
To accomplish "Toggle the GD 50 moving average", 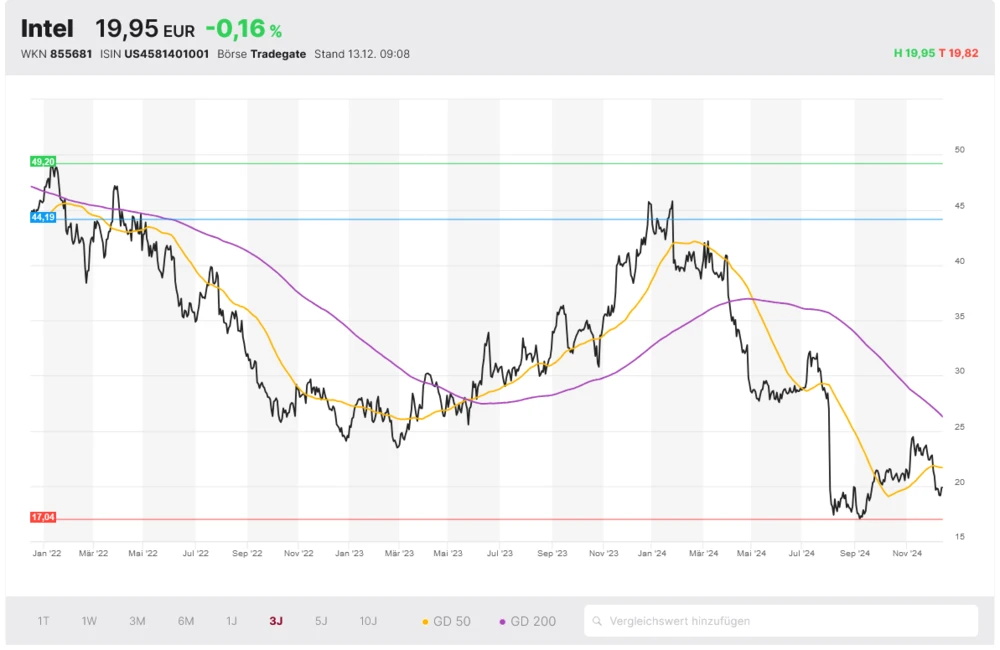I will click(x=445, y=621).
